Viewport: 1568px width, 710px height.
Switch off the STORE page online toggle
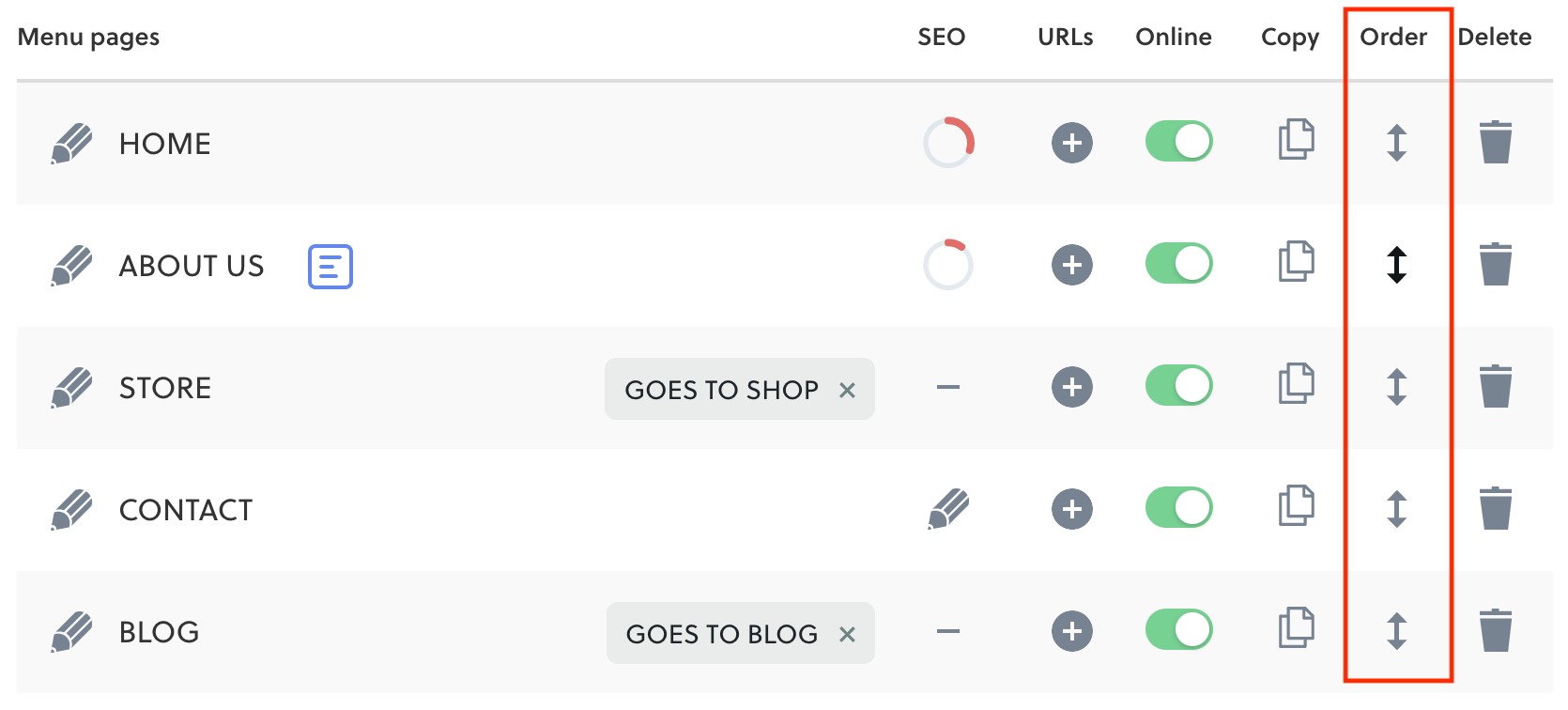click(1178, 386)
